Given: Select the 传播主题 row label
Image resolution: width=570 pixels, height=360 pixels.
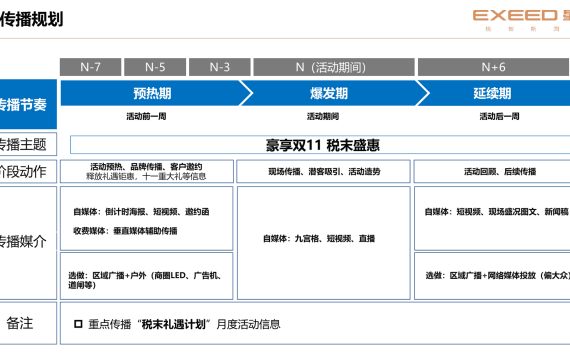Looking at the screenshot, I should pos(28,144).
